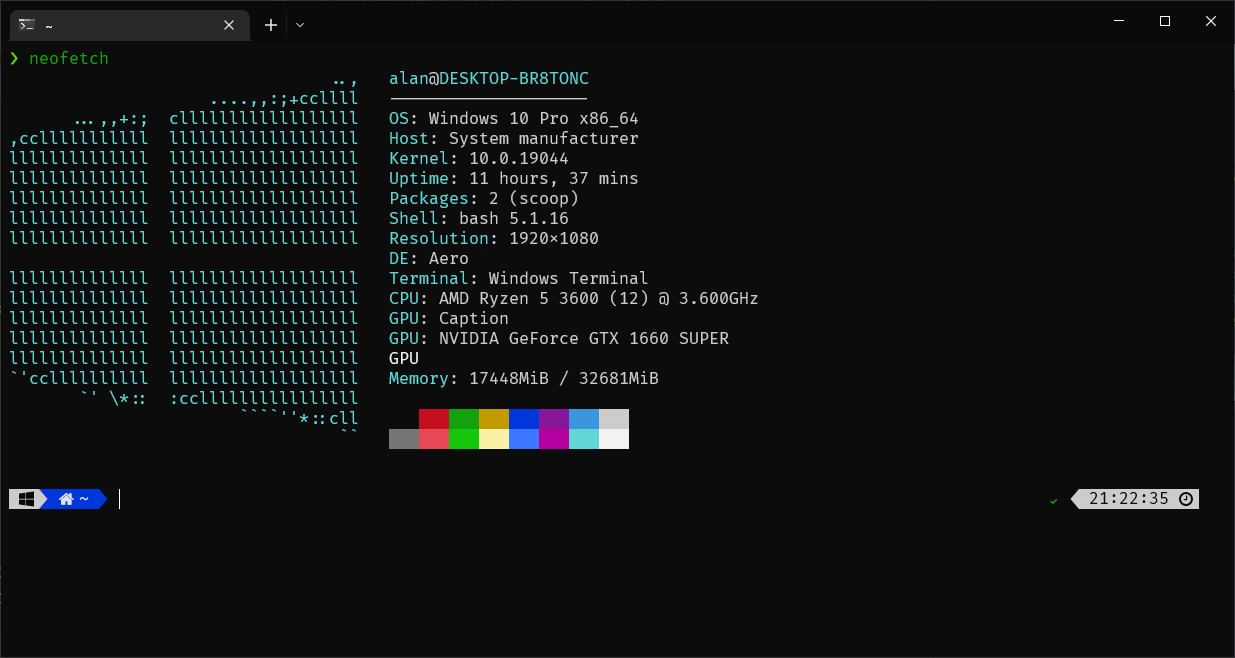Click the CPU: AMD Ryzen 5 3600 line
Screen dimensions: 1235x658
tap(574, 299)
